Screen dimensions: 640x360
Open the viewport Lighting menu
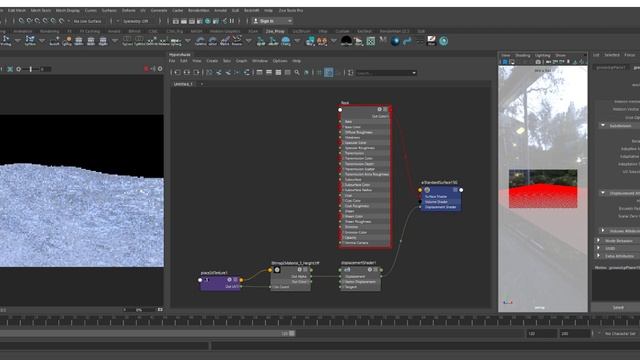(542, 56)
